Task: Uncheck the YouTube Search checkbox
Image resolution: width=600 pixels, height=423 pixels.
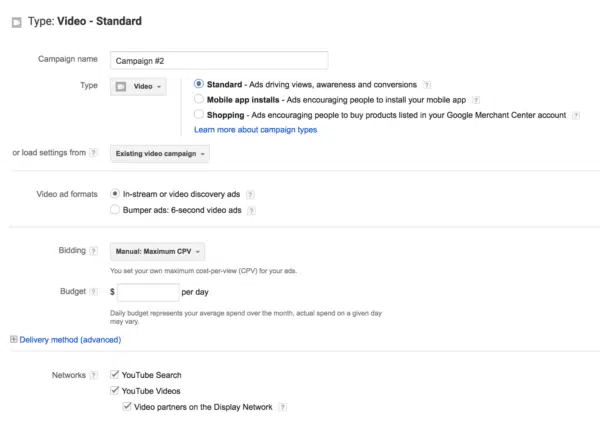Action: [115, 375]
